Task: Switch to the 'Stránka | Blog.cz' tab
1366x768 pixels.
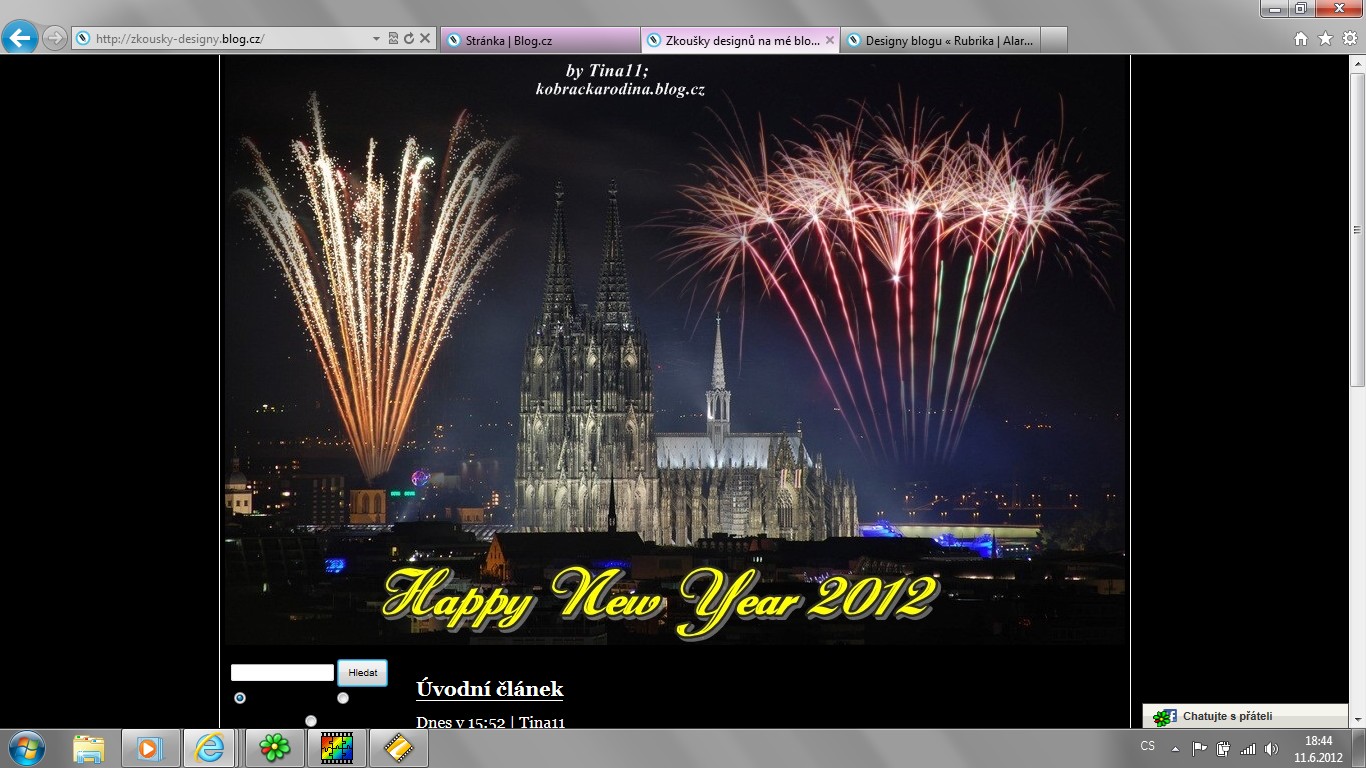Action: pos(539,40)
